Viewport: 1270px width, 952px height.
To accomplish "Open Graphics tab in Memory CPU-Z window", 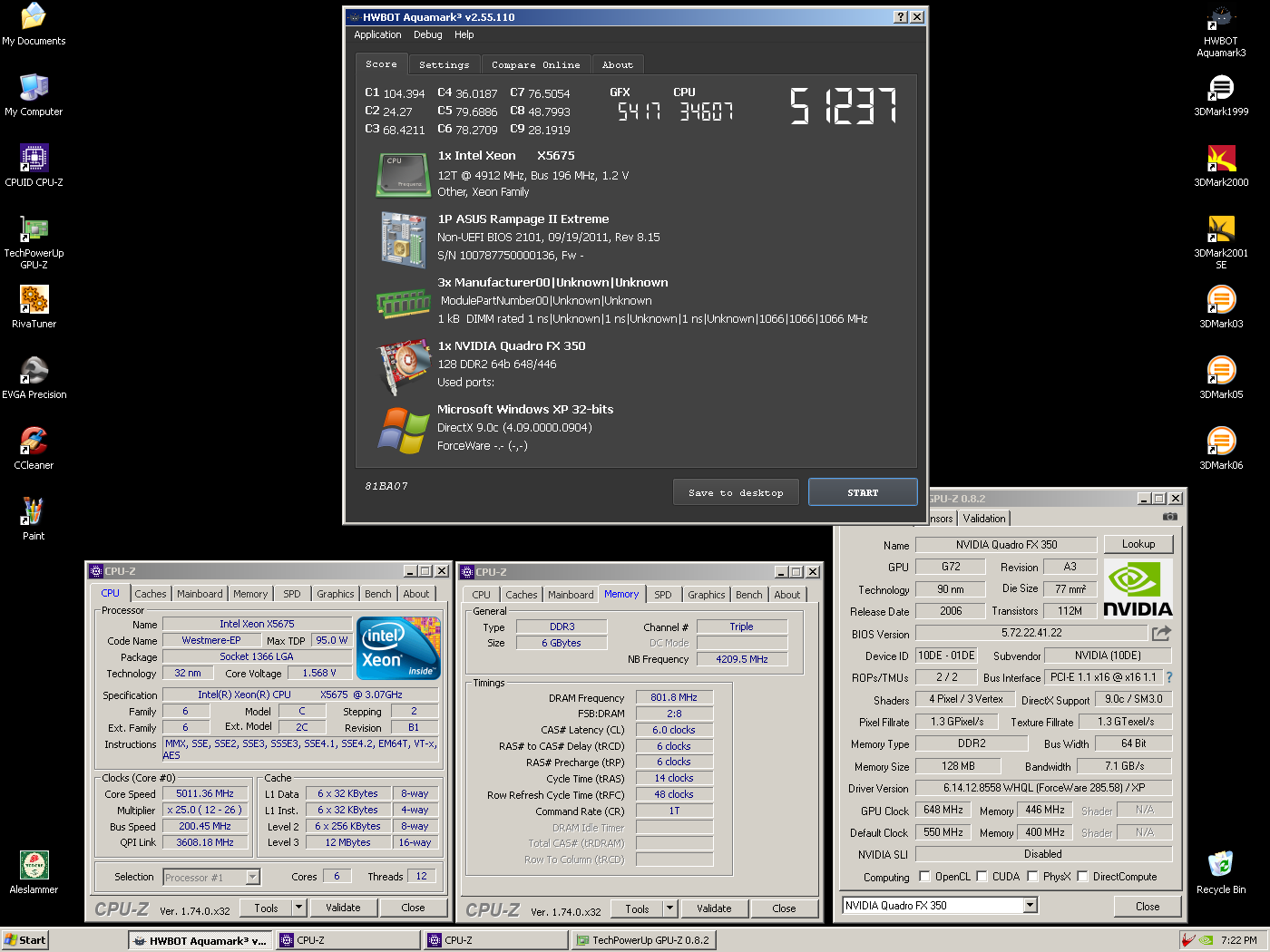I will coord(706,595).
